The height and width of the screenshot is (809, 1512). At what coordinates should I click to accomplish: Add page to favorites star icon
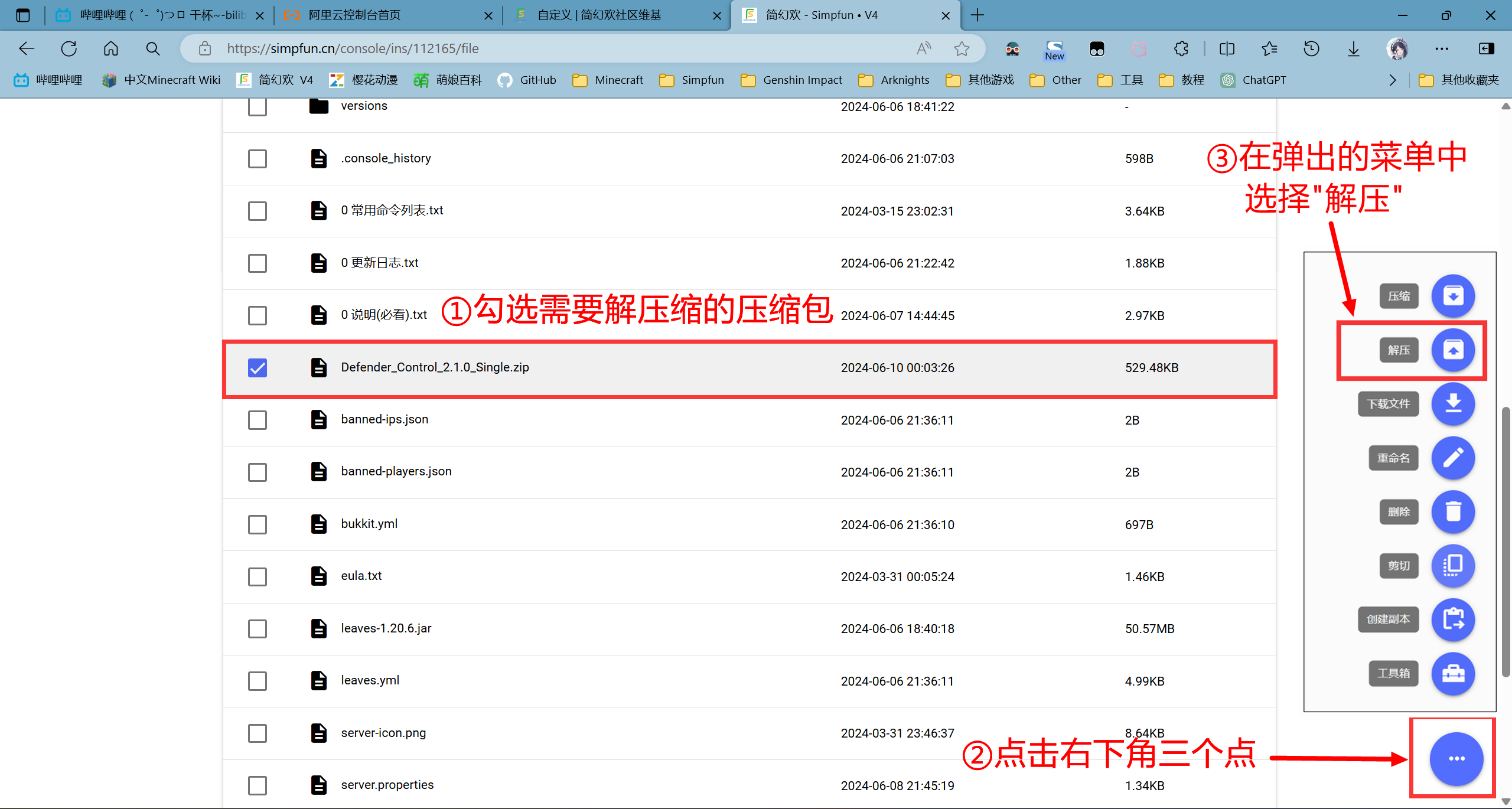click(x=962, y=48)
